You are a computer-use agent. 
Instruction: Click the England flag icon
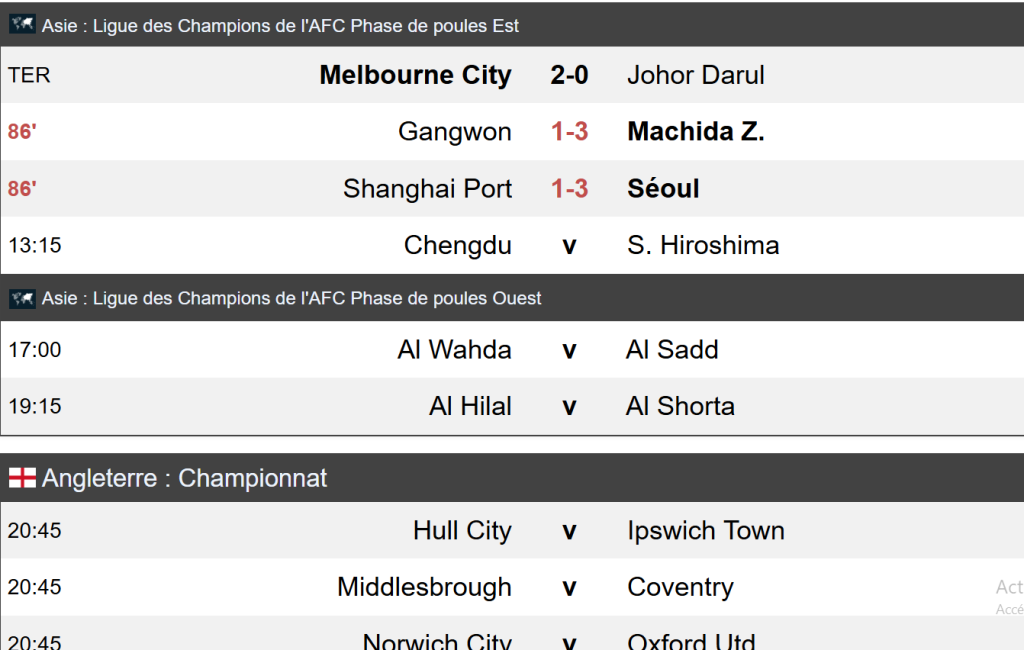tap(22, 478)
